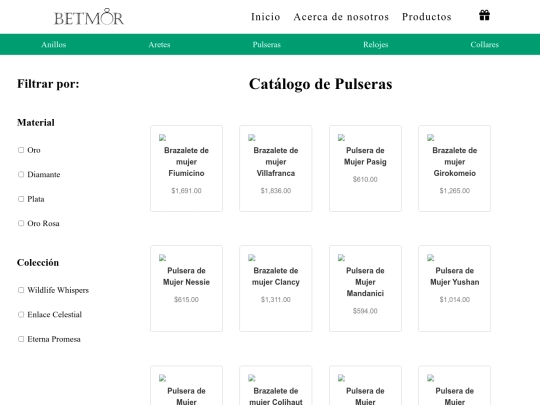
Task: Check the Eterna Promesa collection
Action: tap(21, 339)
